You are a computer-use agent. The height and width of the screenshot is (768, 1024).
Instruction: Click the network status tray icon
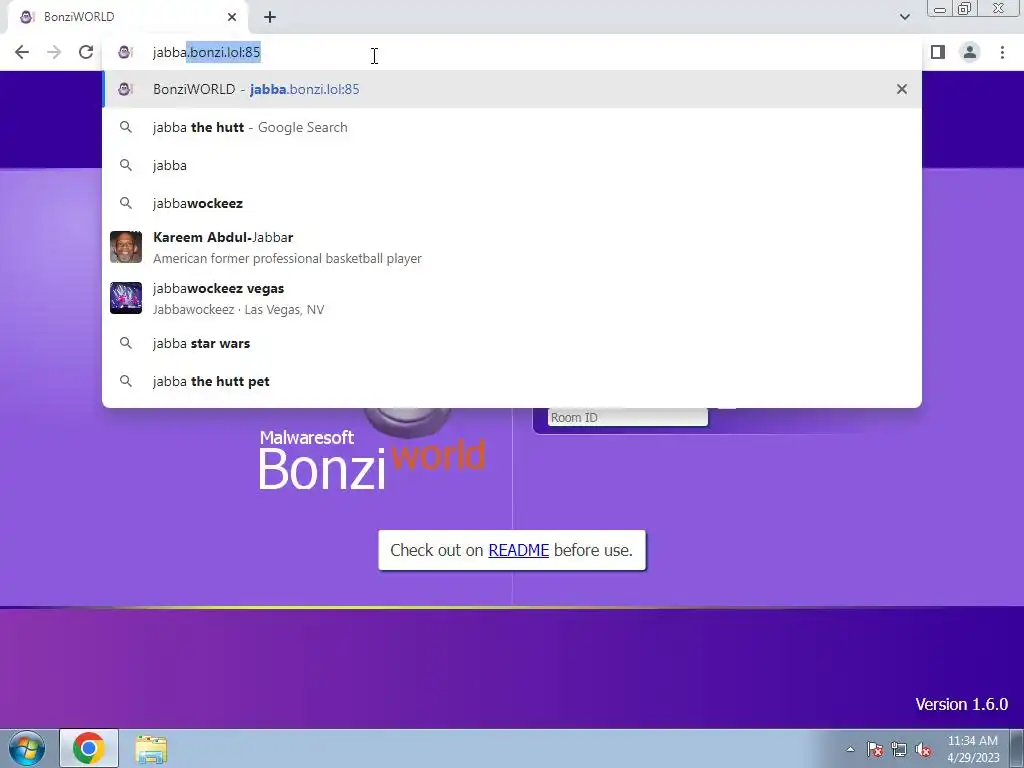tap(899, 749)
